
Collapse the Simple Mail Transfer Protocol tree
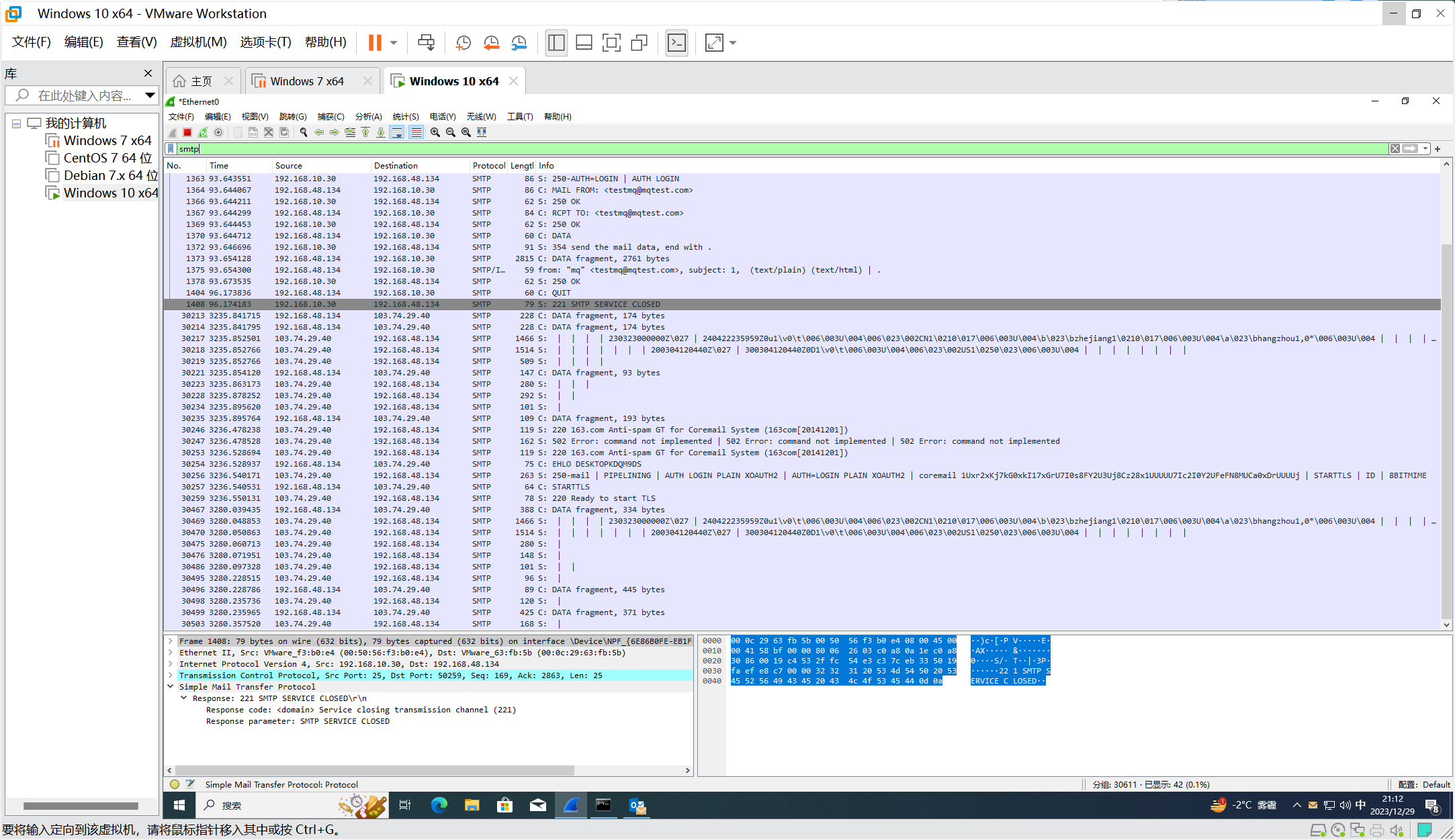pyautogui.click(x=171, y=687)
